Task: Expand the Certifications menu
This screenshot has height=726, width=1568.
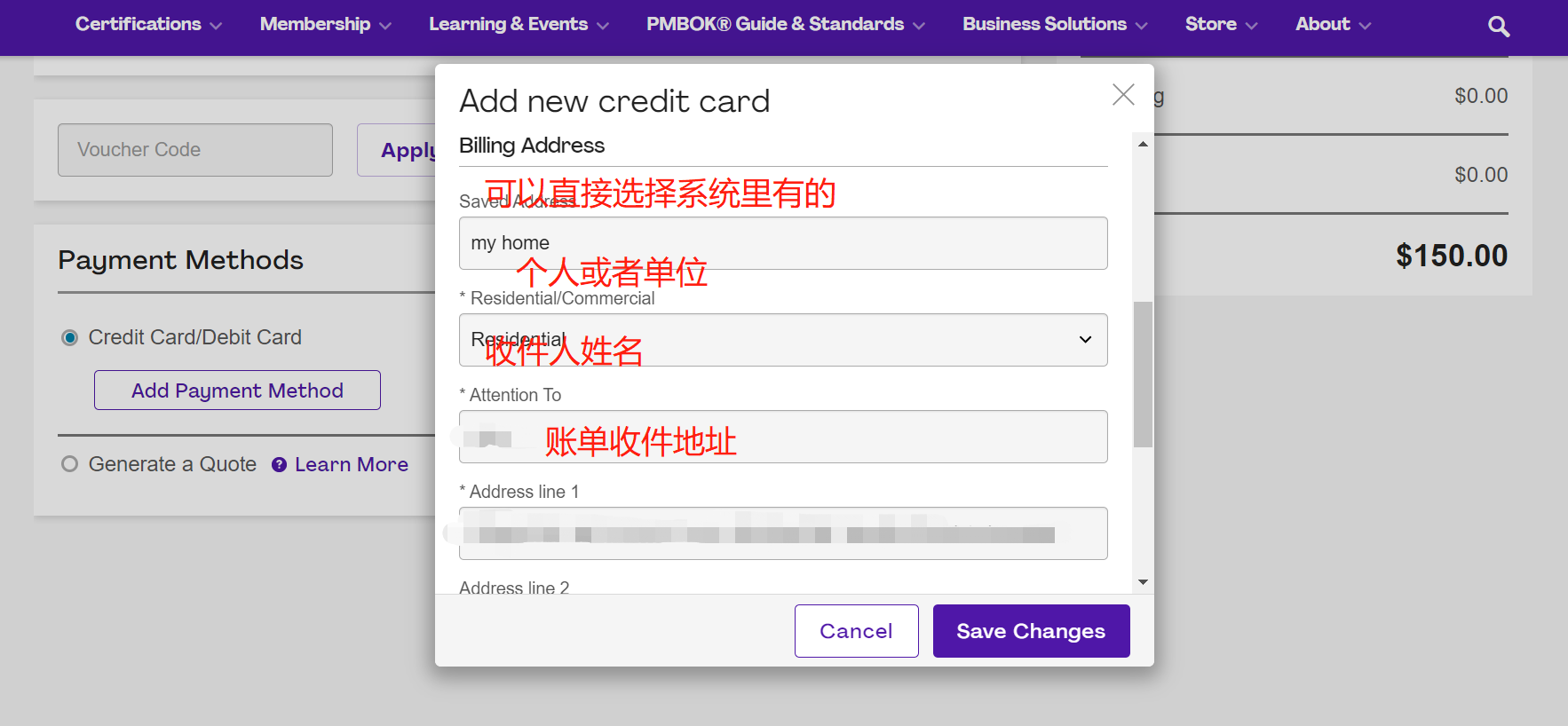Action: (x=148, y=25)
